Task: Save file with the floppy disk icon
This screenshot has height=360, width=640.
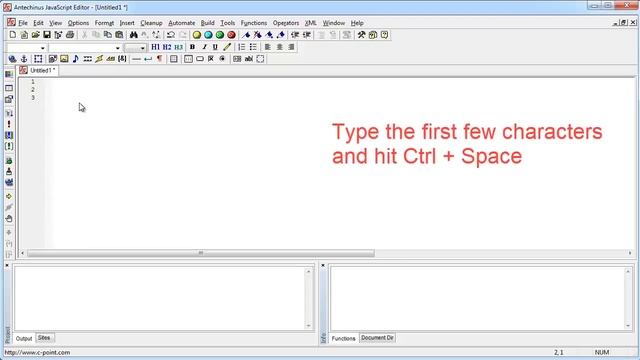Action: click(x=47, y=35)
